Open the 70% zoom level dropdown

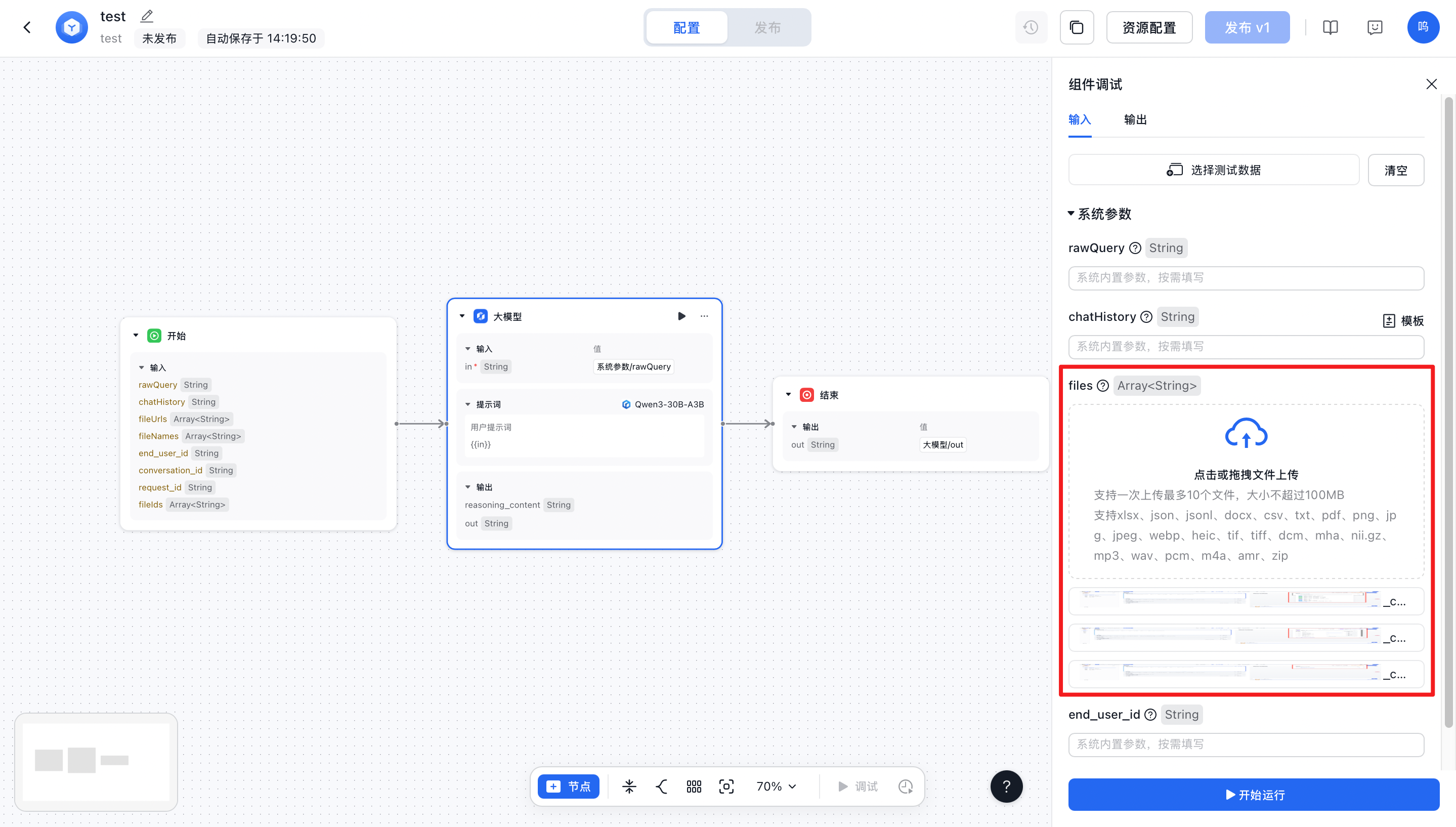[776, 786]
